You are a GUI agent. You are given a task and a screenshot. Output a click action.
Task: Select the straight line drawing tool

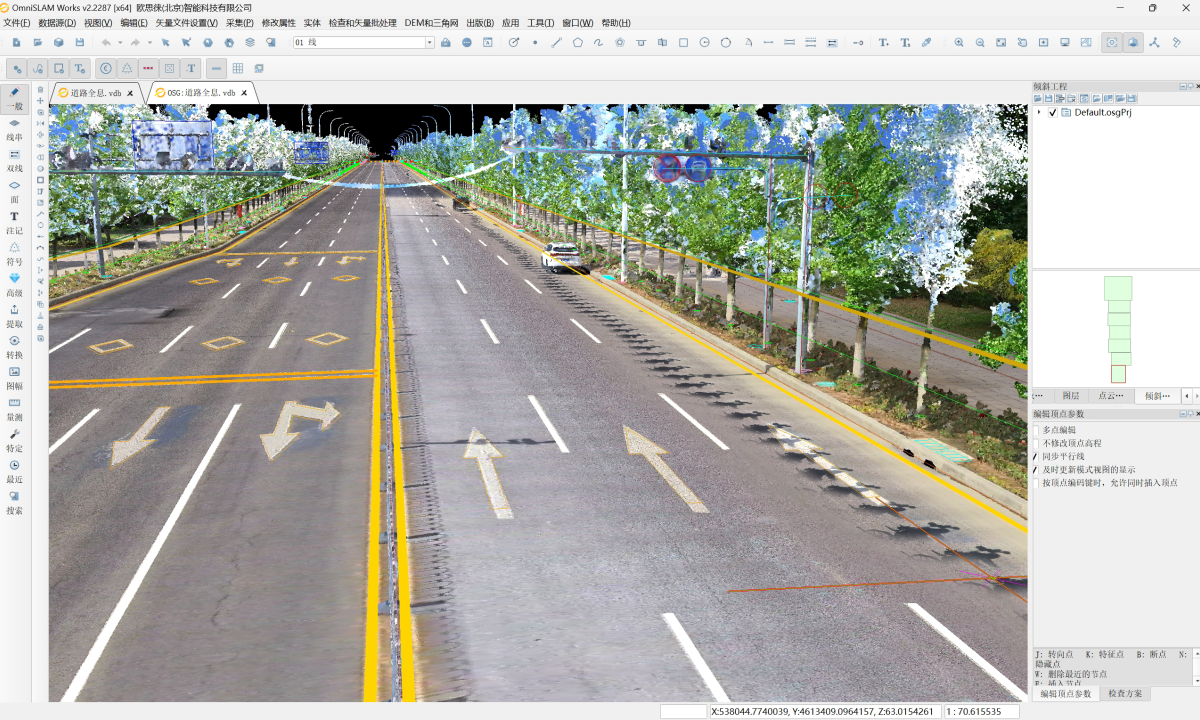click(x=557, y=43)
